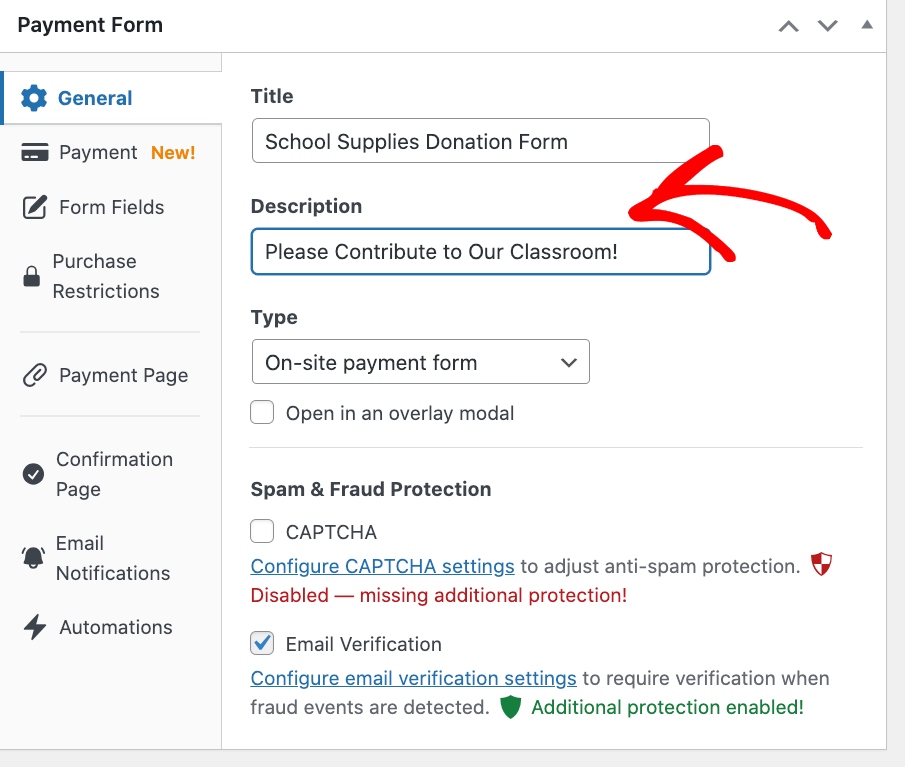The image size is (905, 767).
Task: Move Payment Form panel up
Action: [x=789, y=26]
